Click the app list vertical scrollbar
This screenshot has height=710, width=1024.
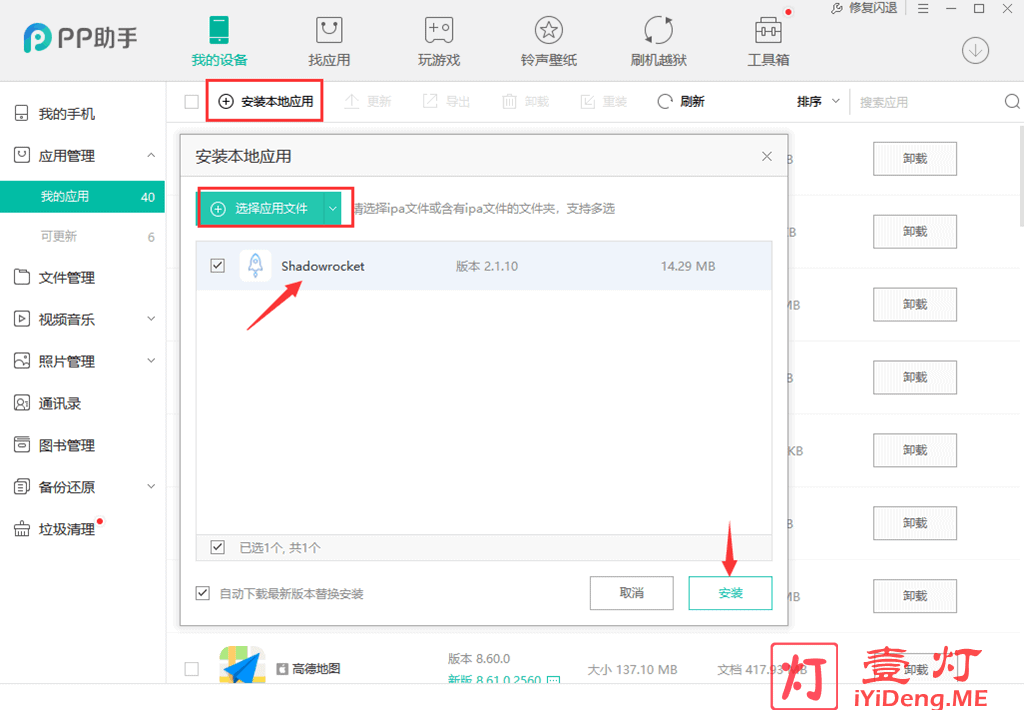(1021, 176)
